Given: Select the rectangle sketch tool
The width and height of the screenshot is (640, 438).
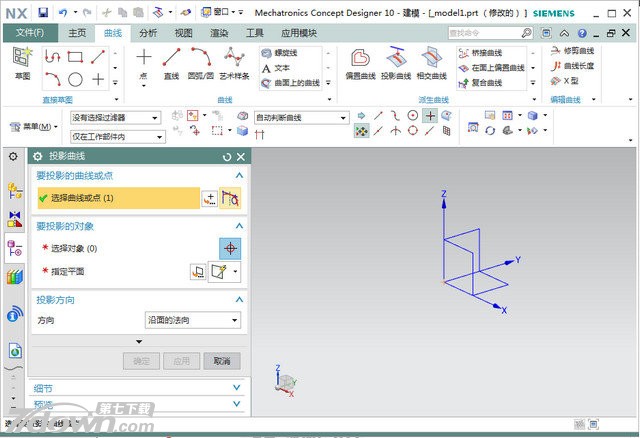Looking at the screenshot, I should 75,57.
